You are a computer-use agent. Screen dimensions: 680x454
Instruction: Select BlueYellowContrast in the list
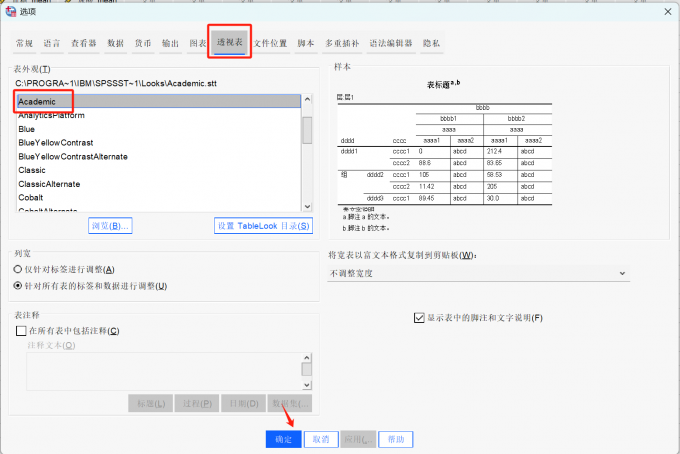159,143
